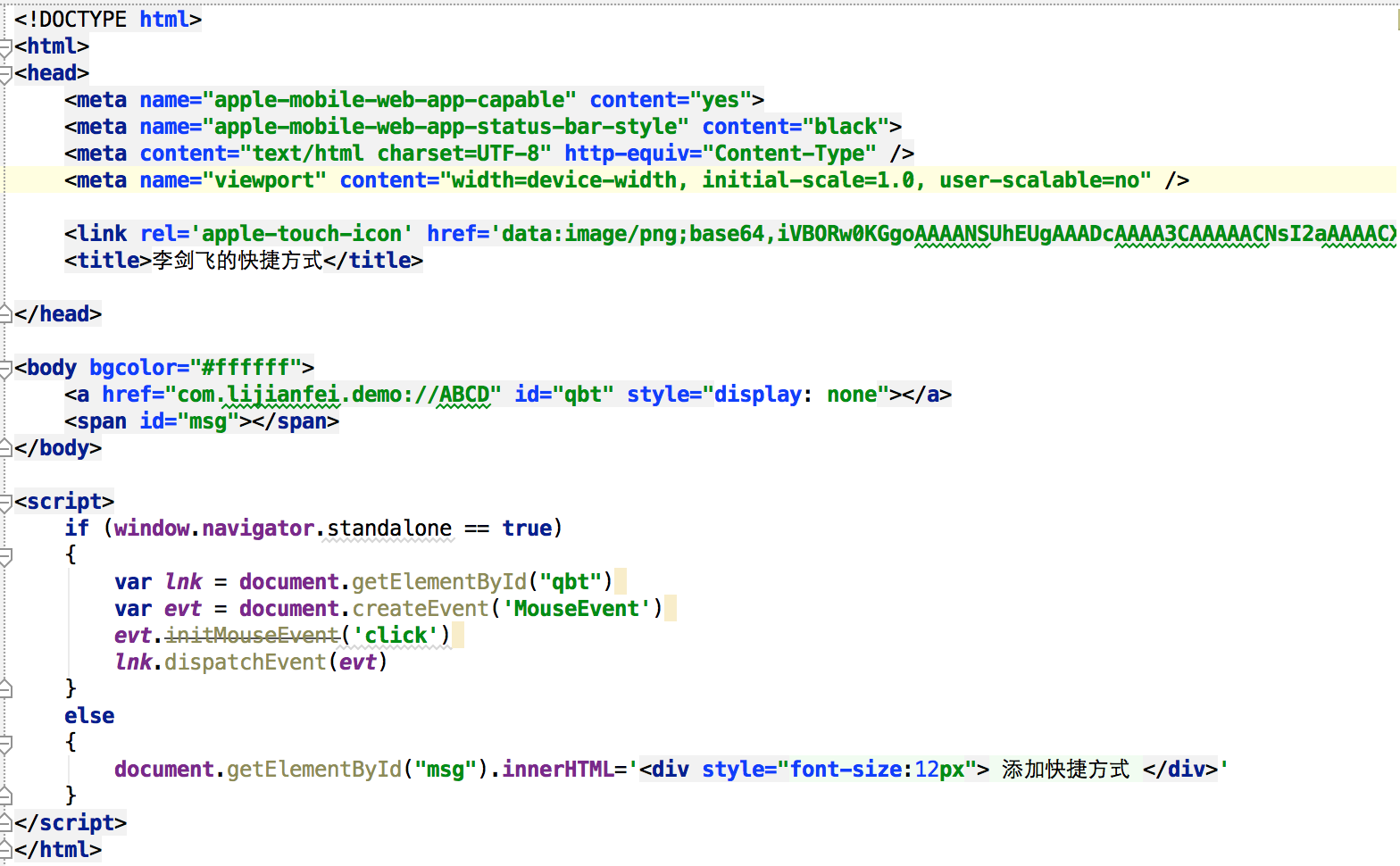Click the id="qbt" attribute in the anchor tag

pyautogui.click(x=564, y=395)
